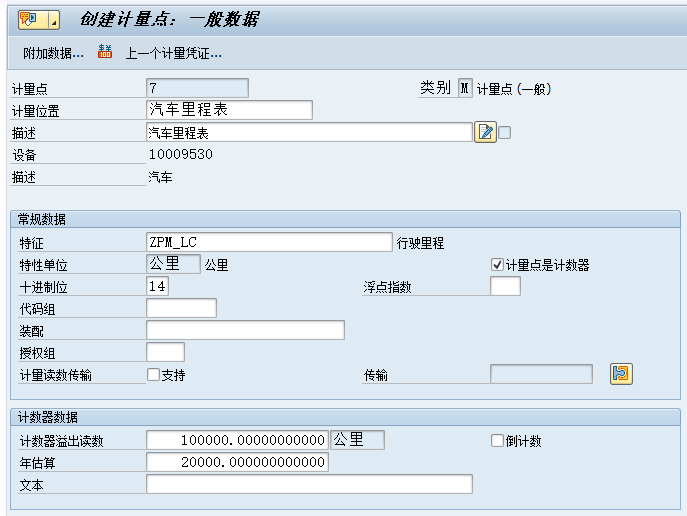Click the 传输 transfer field
This screenshot has width=687, height=516.
tap(542, 374)
